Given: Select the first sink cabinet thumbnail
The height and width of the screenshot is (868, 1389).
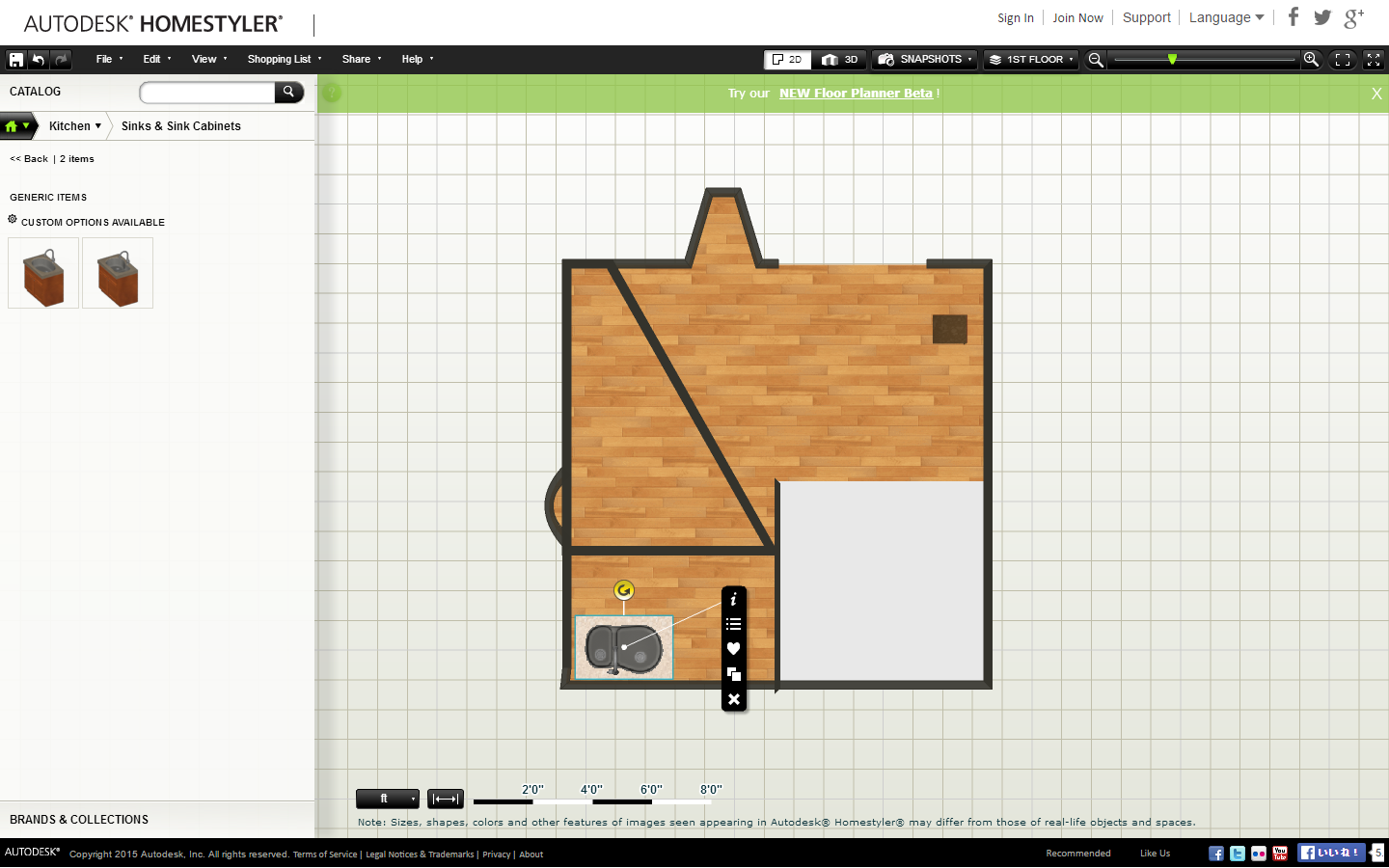Looking at the screenshot, I should pyautogui.click(x=43, y=273).
